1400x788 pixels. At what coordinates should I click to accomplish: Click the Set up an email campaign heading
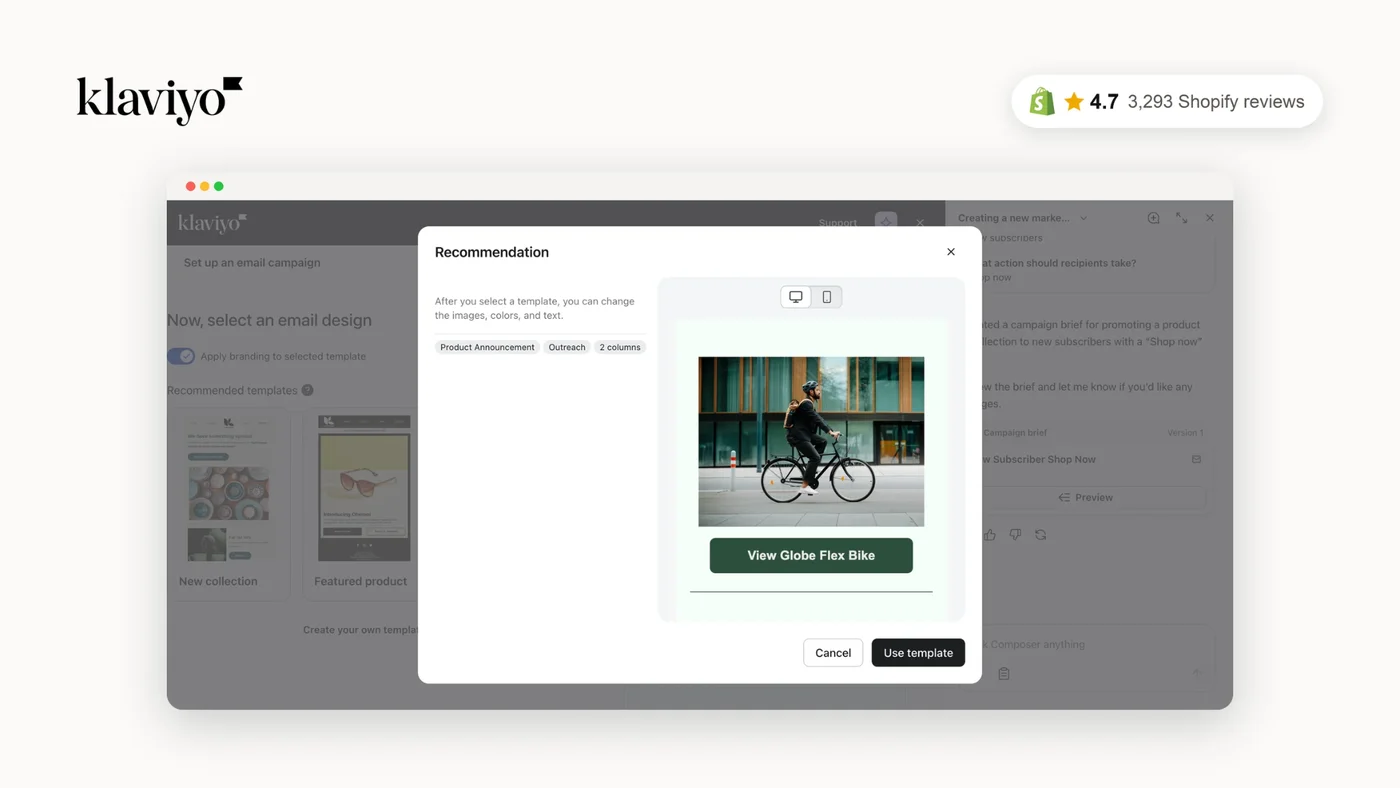click(252, 263)
